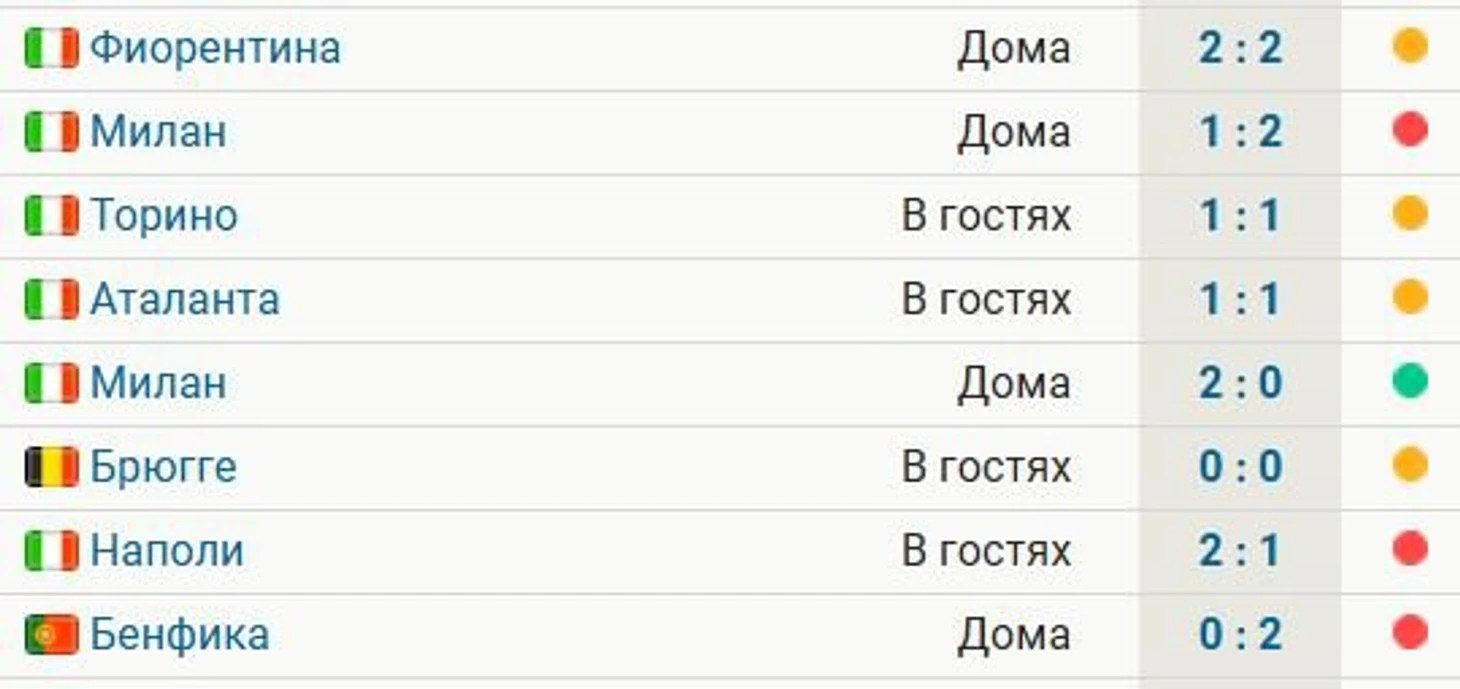The image size is (1460, 689).
Task: Click the 0 : 2 score against Бенфика
Action: click(x=1240, y=635)
